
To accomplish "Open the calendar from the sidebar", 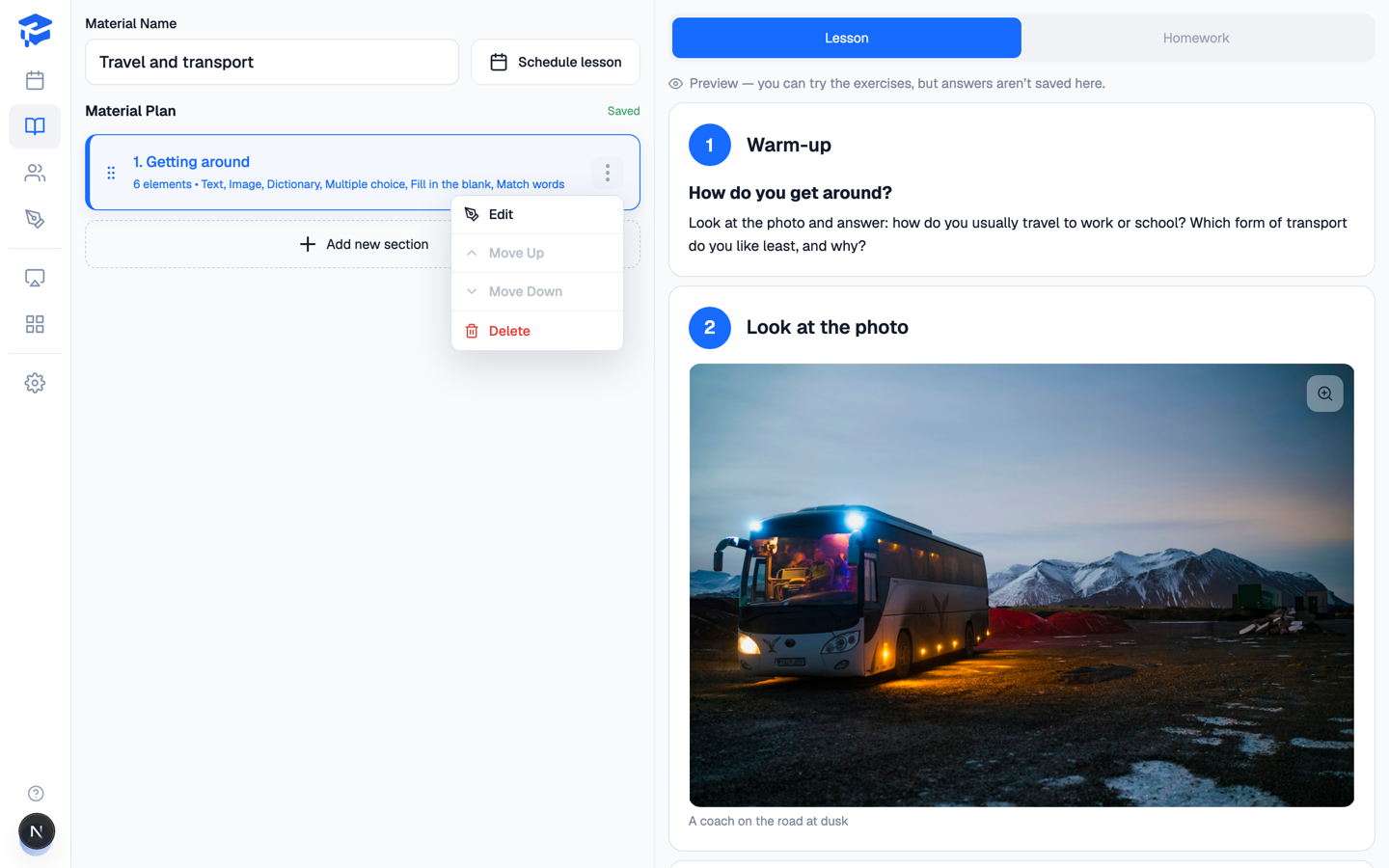I will point(35,80).
